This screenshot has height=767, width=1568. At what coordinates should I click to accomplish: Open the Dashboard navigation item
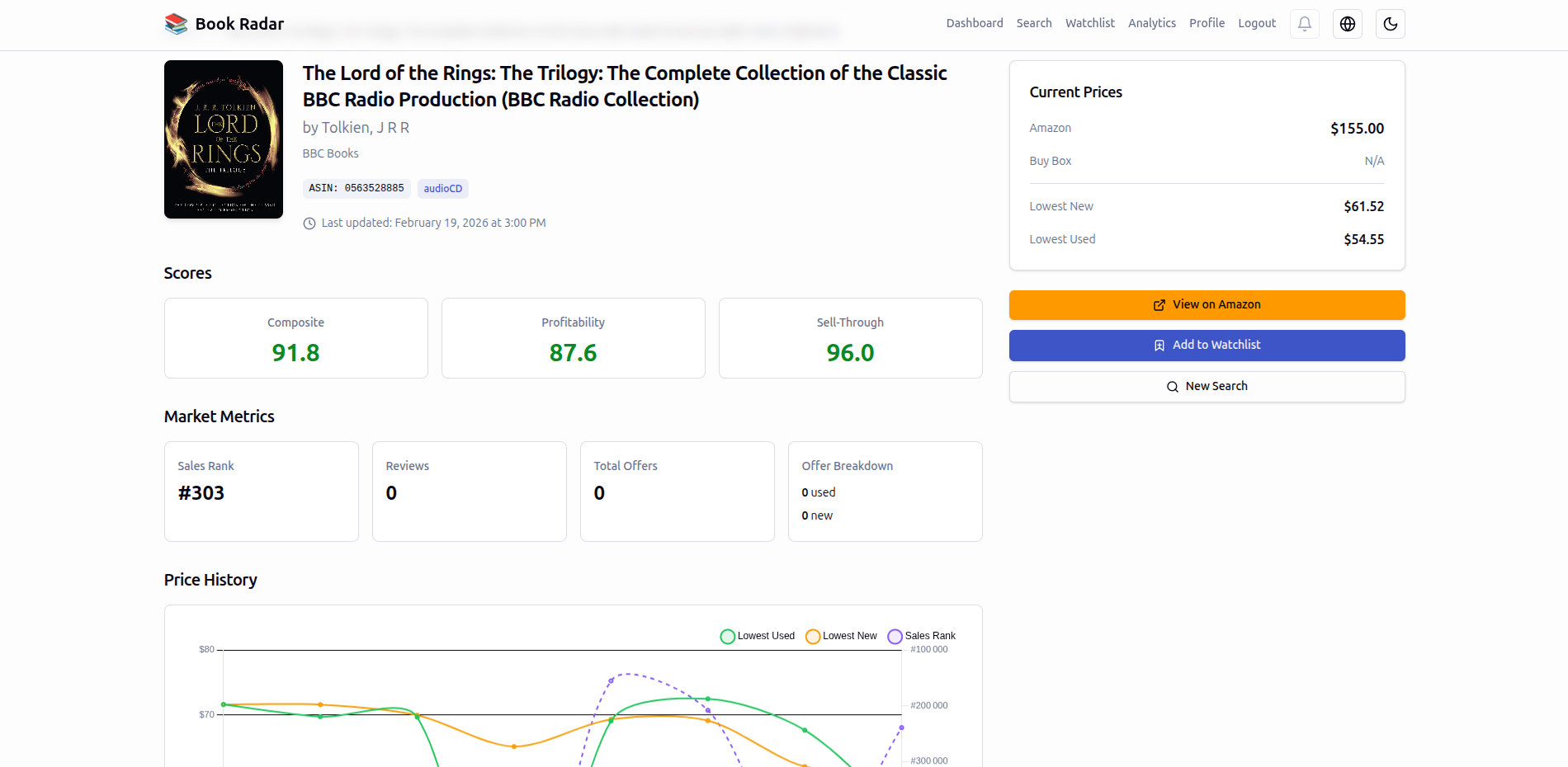pyautogui.click(x=975, y=23)
